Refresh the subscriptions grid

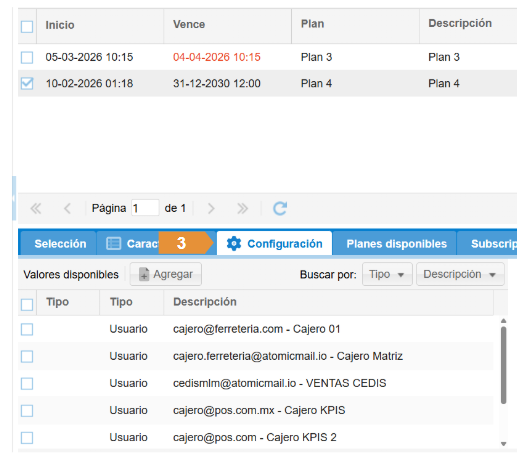[x=280, y=209]
